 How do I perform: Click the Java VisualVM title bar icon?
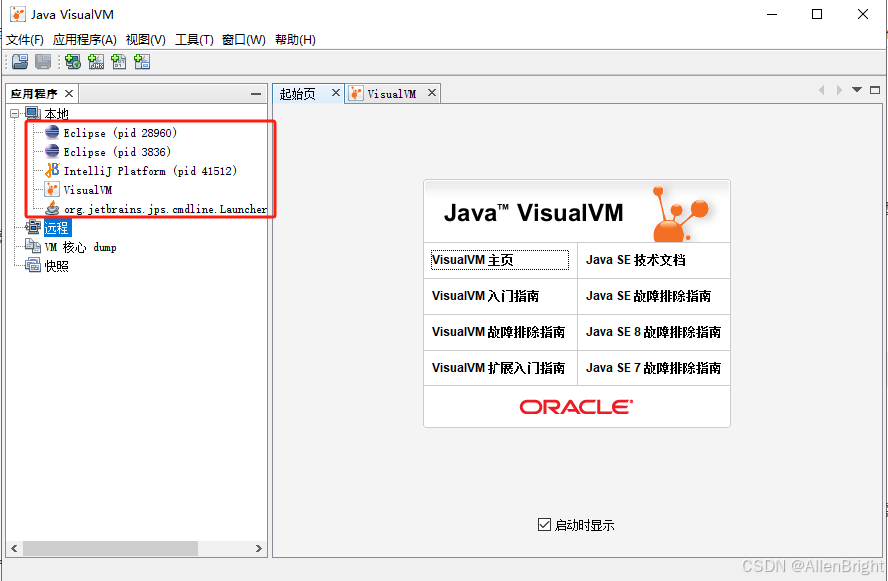[x=18, y=14]
